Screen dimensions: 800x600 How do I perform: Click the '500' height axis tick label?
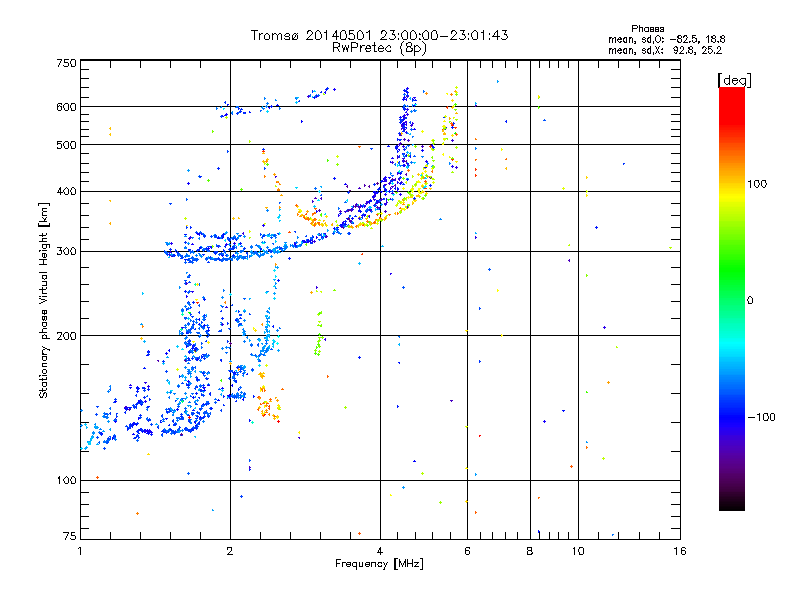[x=66, y=145]
